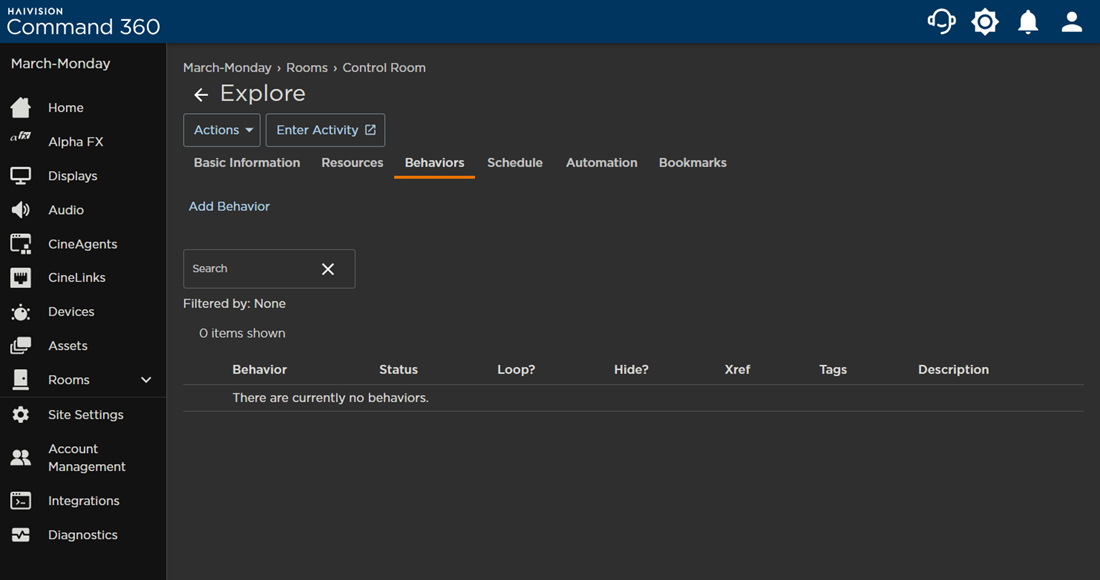Select the Behaviors tab
The width and height of the screenshot is (1100, 580).
coord(434,163)
